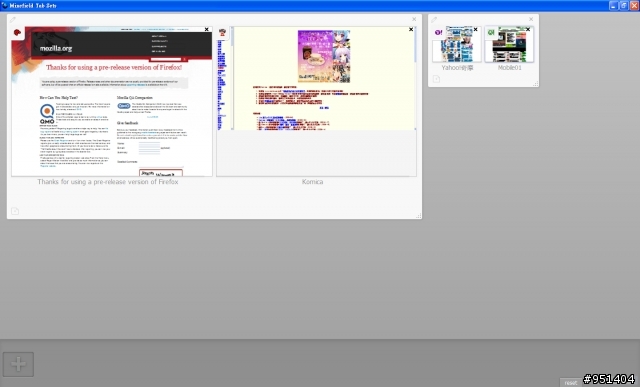Open the Yahoo tab thumbnail
640x387 pixels.
(x=457, y=44)
